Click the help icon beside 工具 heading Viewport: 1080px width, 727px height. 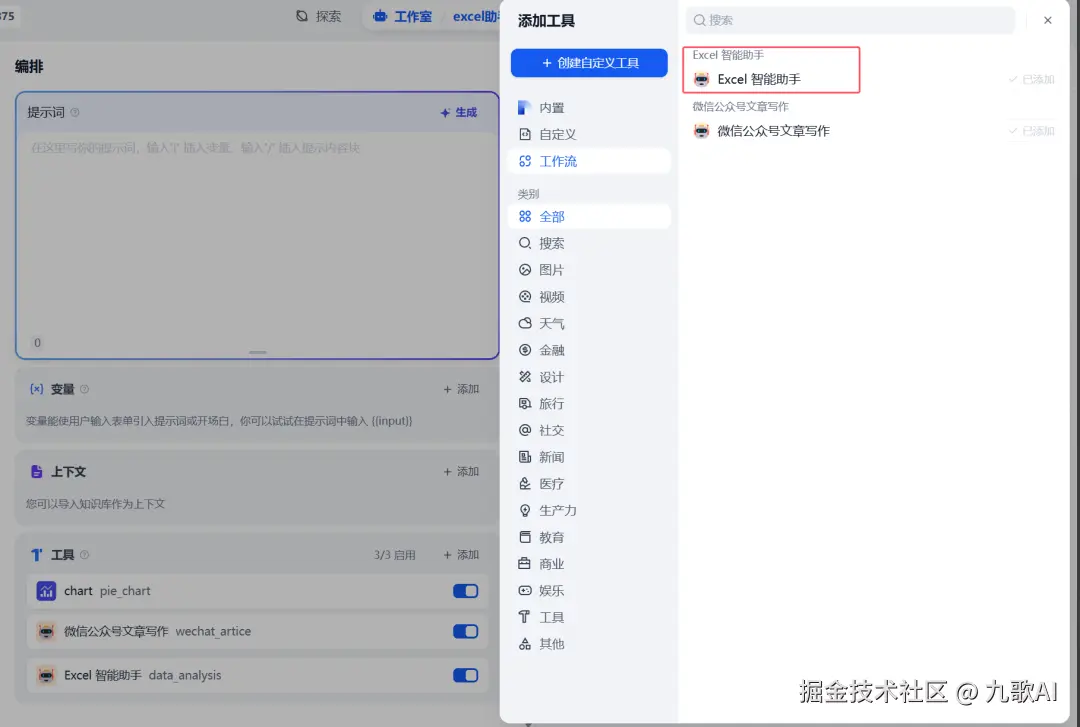(x=85, y=555)
